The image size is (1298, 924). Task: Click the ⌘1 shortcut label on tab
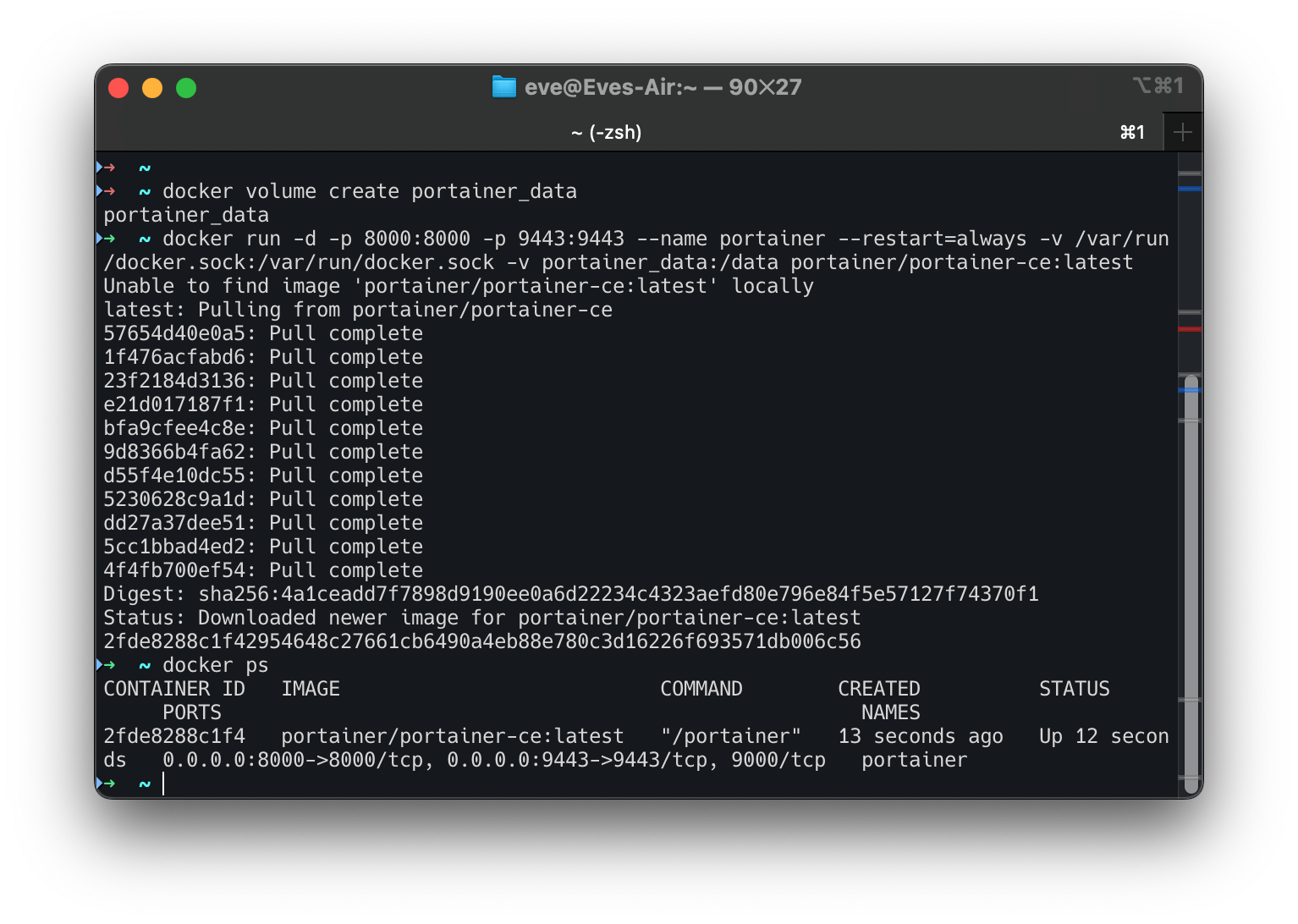tap(1133, 132)
